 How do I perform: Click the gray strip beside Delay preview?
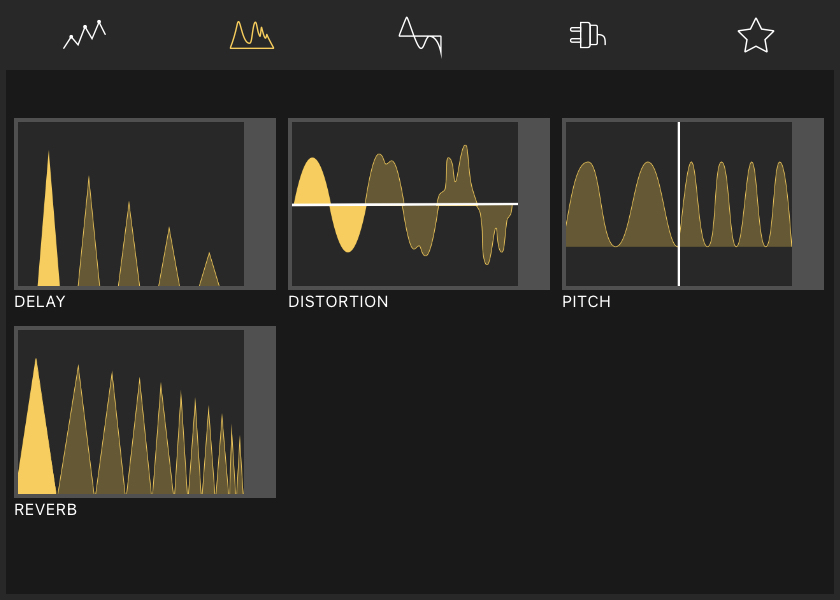point(259,204)
